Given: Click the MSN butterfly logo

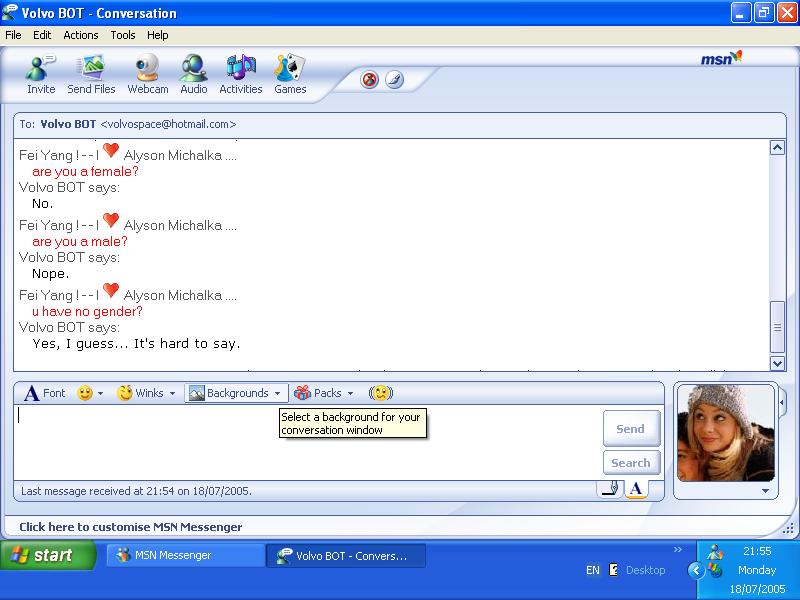Looking at the screenshot, I should [721, 58].
